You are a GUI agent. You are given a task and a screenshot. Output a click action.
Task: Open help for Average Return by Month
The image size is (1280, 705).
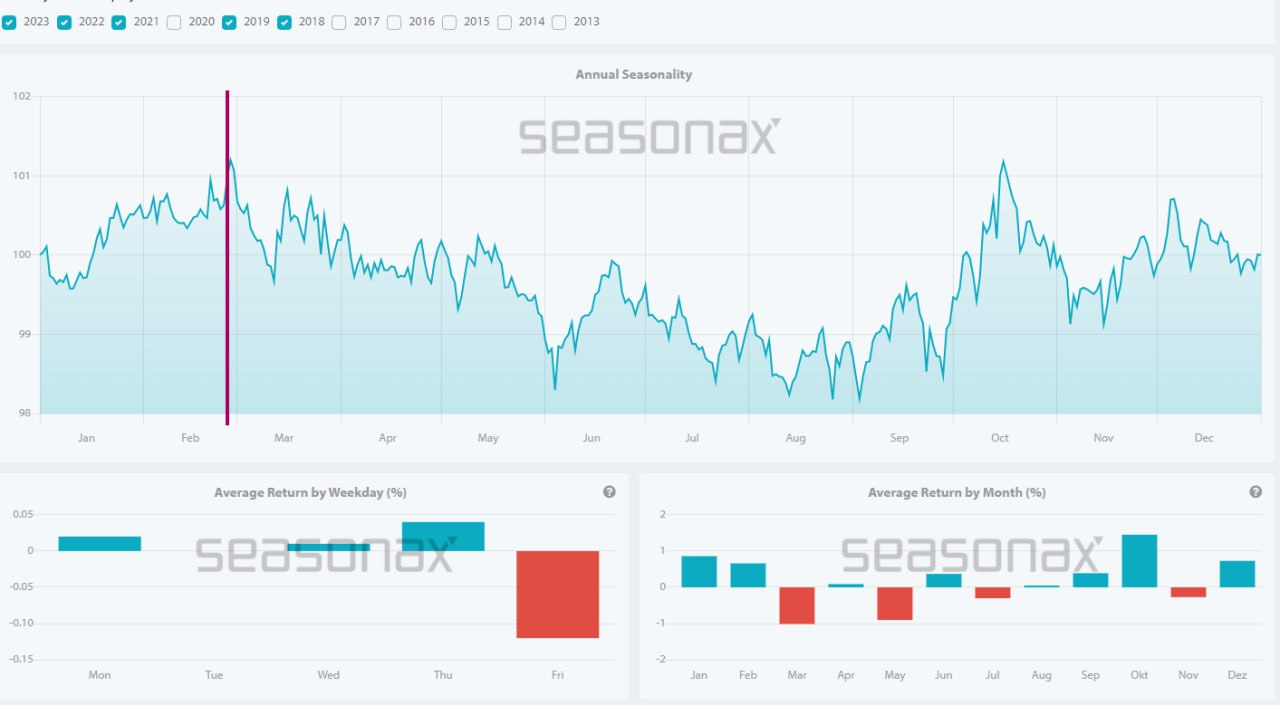tap(1256, 492)
